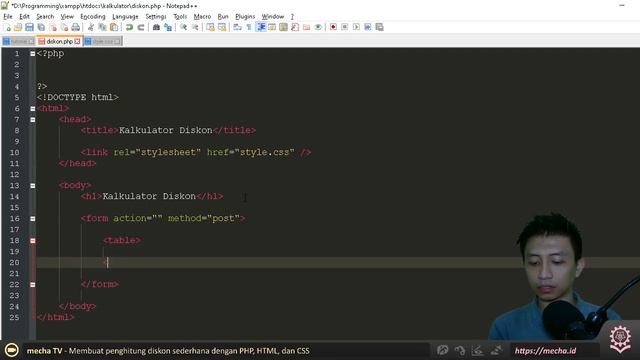
Task: Open the Window menu
Action: click(x=273, y=17)
